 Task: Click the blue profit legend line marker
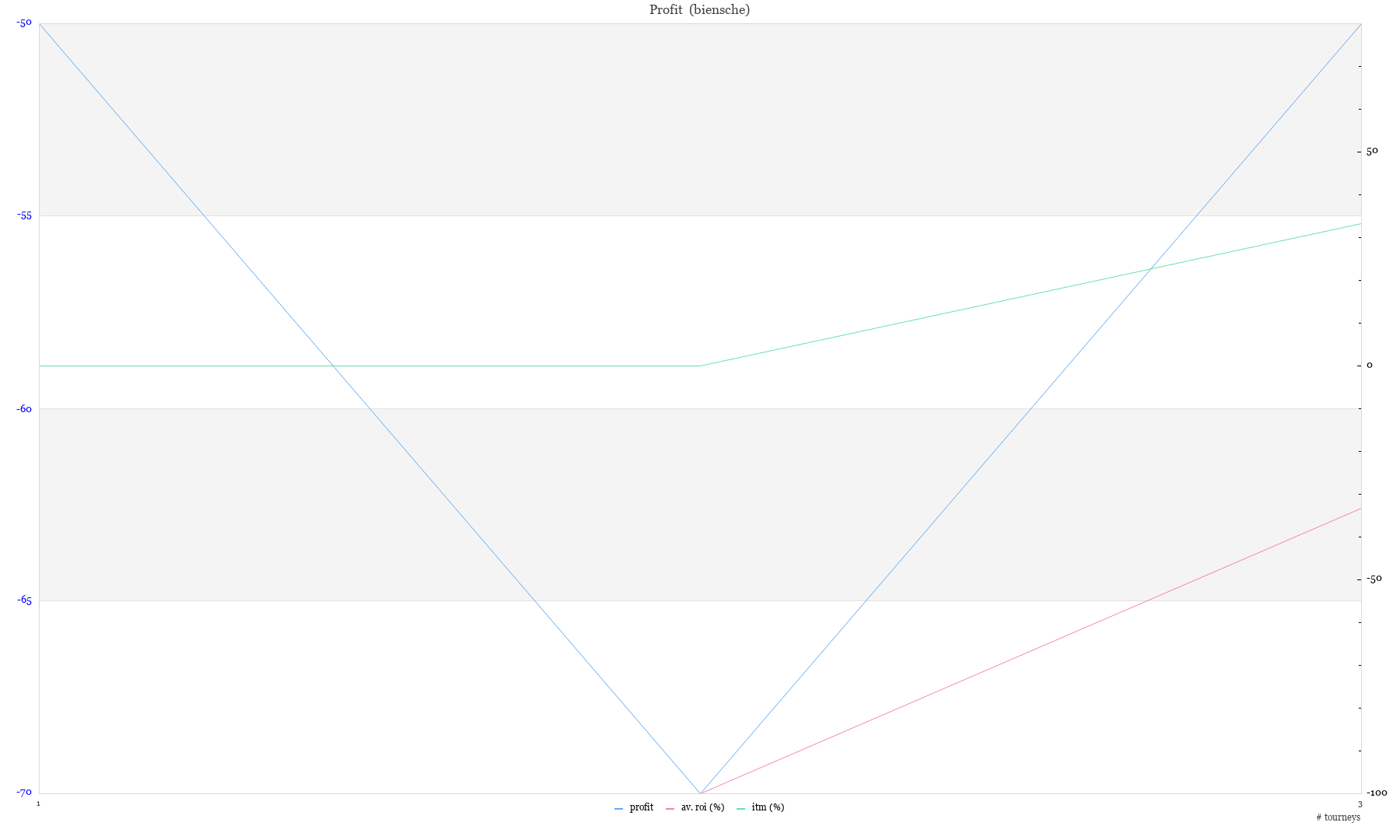(x=618, y=809)
